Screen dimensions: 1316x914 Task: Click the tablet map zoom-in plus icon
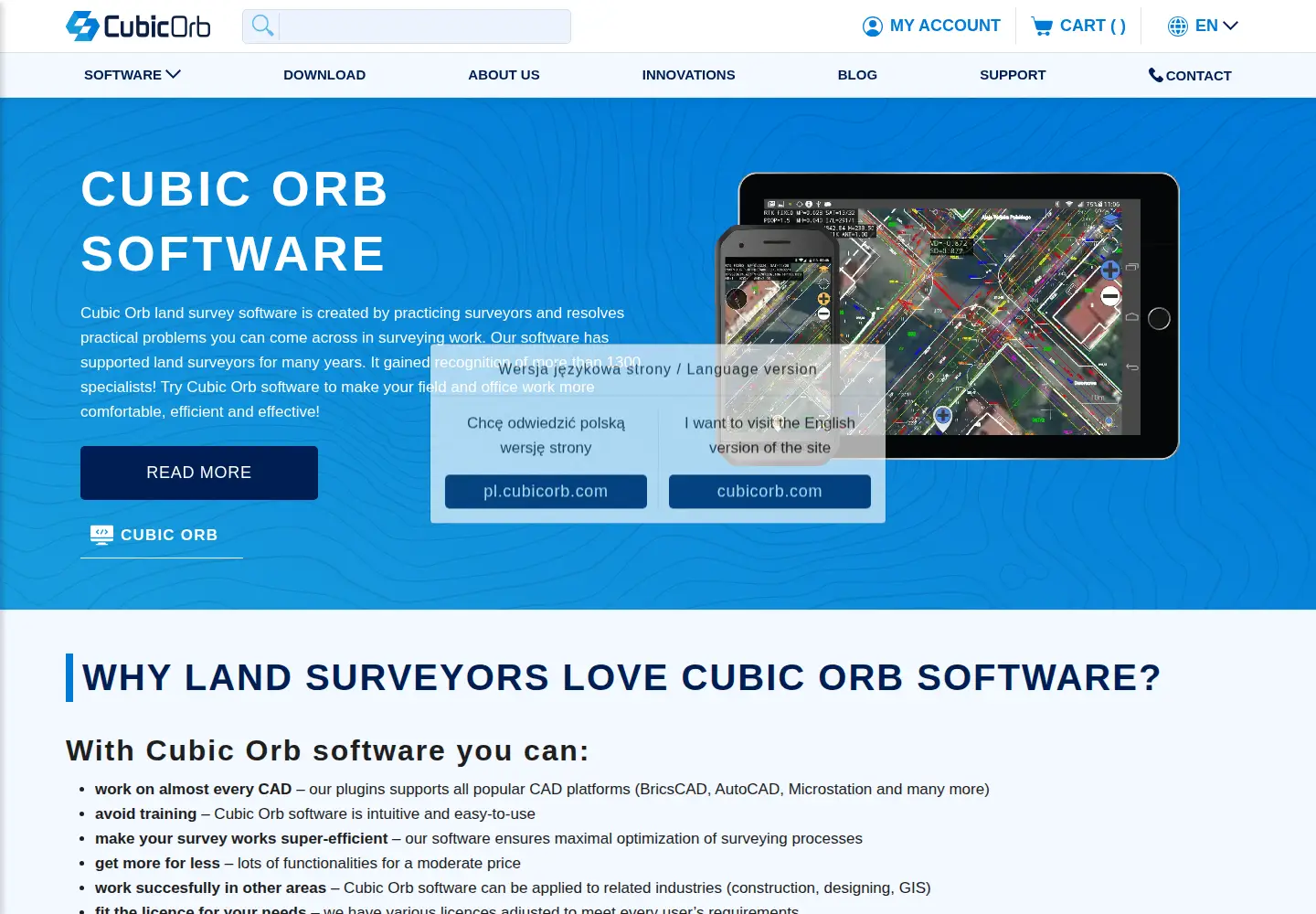pyautogui.click(x=1110, y=271)
